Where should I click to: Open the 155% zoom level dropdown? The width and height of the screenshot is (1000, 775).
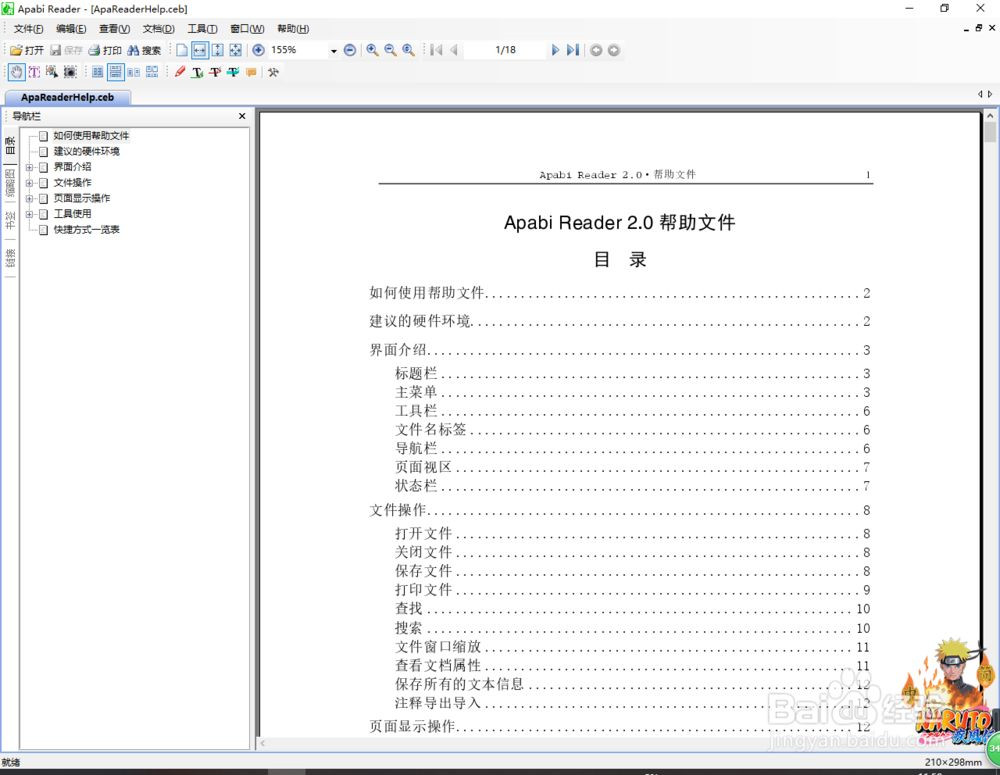point(333,50)
